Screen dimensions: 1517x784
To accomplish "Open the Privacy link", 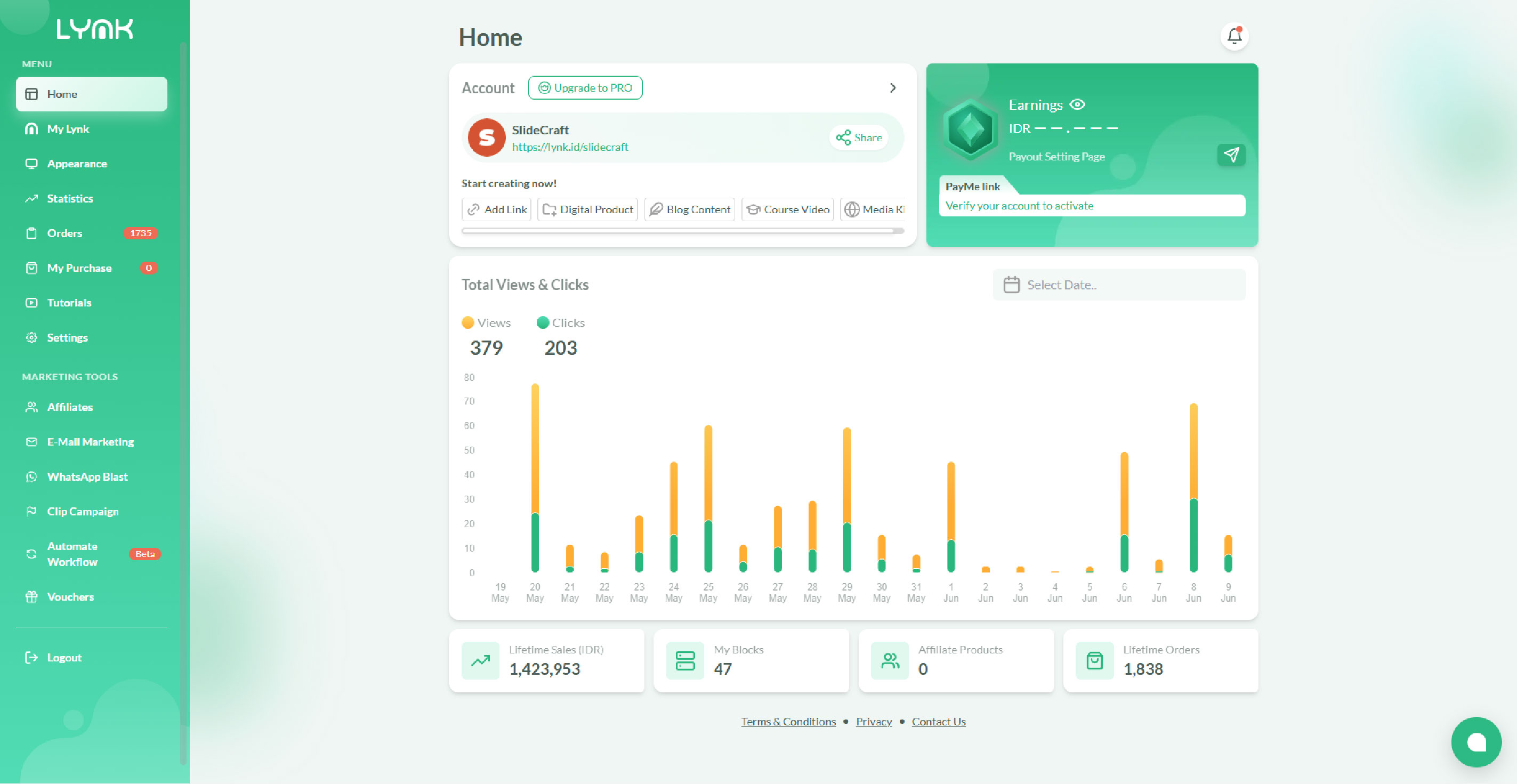I will pos(874,722).
